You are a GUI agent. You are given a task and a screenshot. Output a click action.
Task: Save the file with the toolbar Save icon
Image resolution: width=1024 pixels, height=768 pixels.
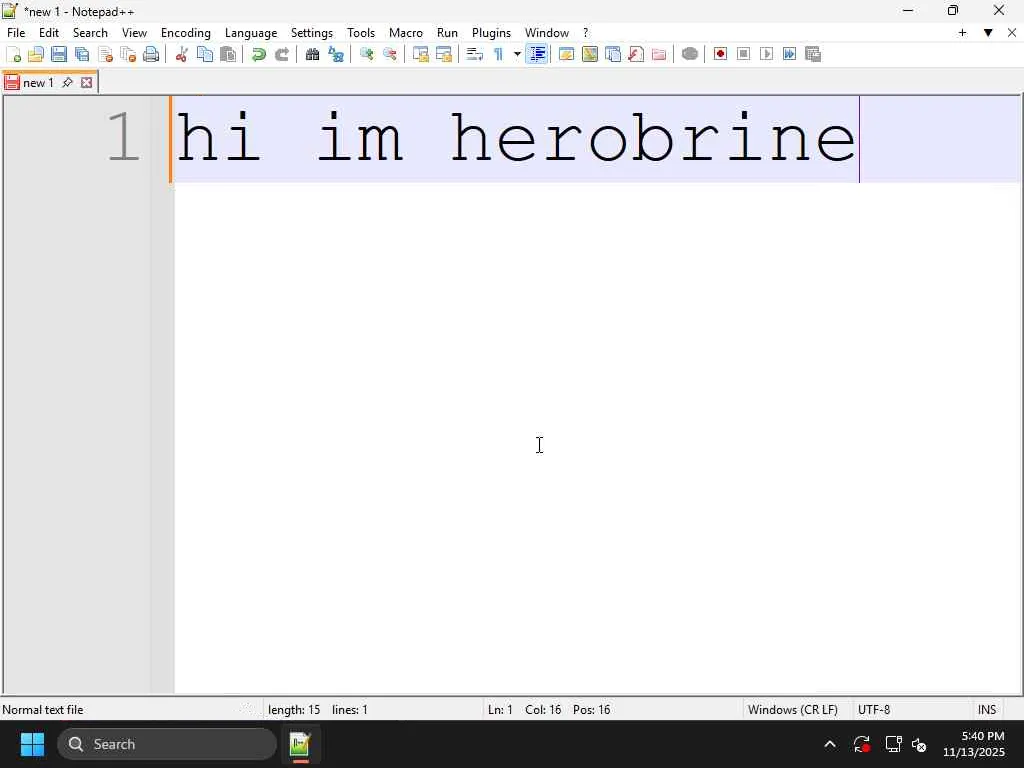click(59, 54)
